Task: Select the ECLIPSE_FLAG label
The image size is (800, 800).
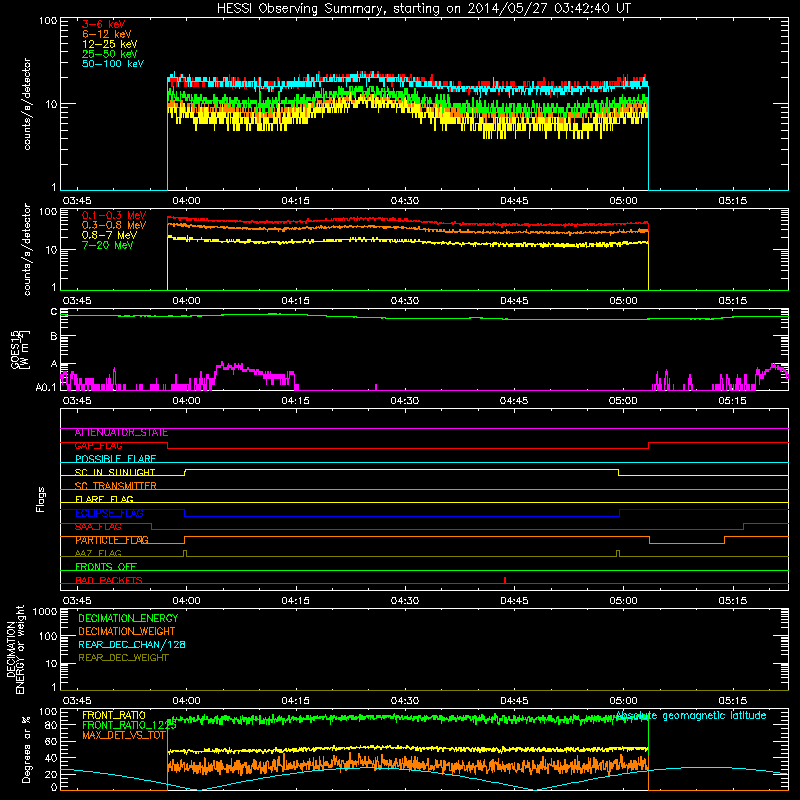Action: (x=109, y=513)
